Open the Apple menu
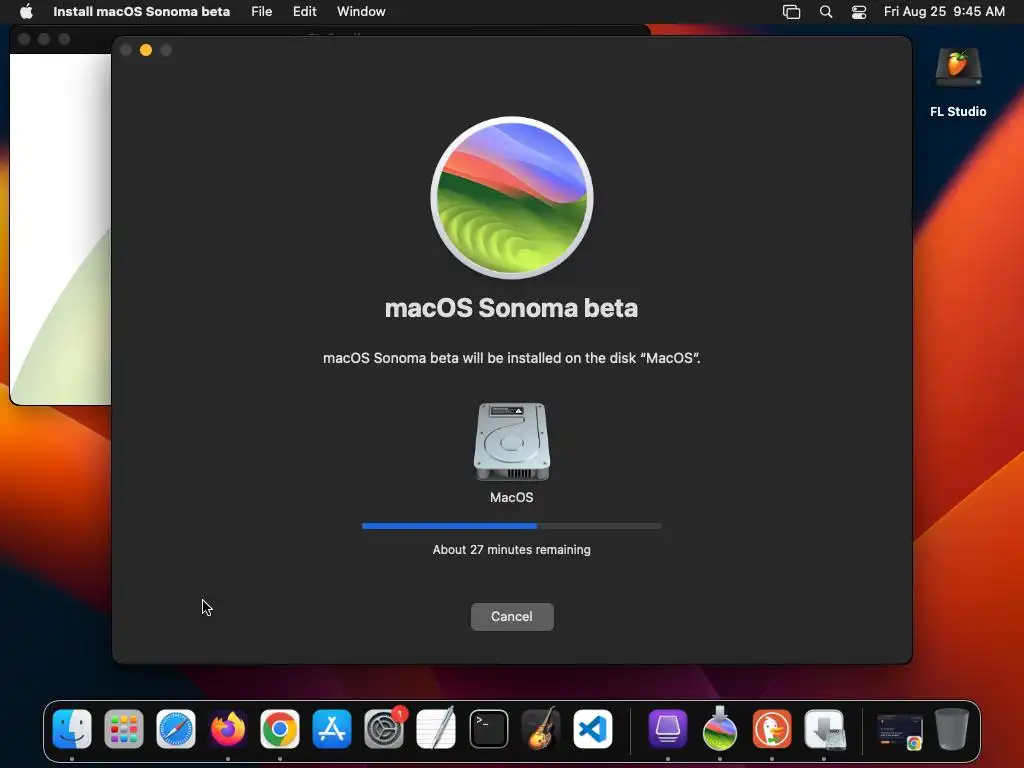The height and width of the screenshot is (768, 1024). click(26, 12)
